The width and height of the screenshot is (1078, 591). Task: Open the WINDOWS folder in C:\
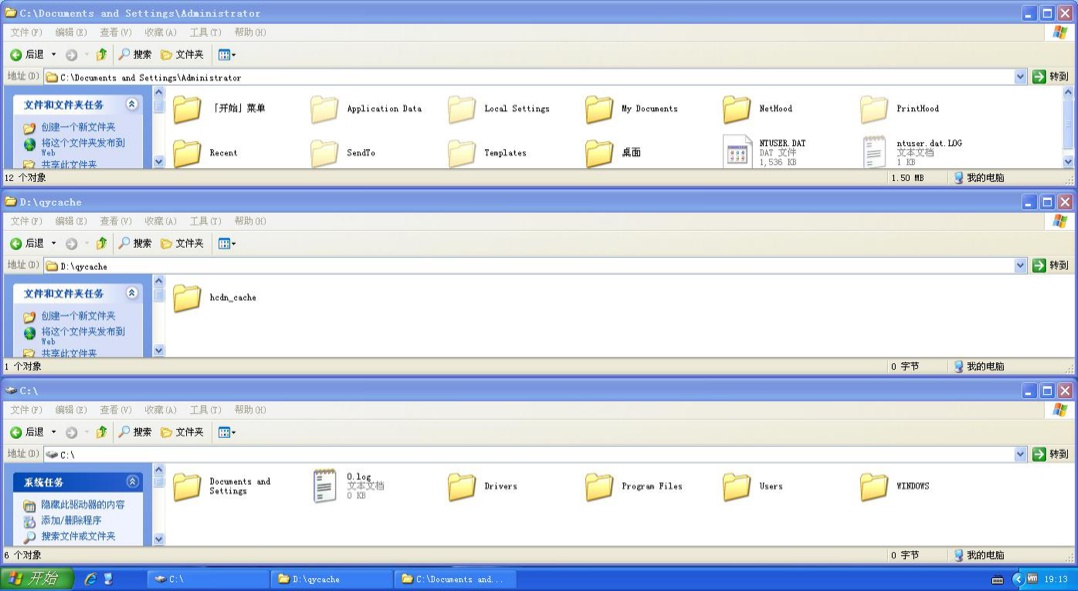click(x=874, y=487)
